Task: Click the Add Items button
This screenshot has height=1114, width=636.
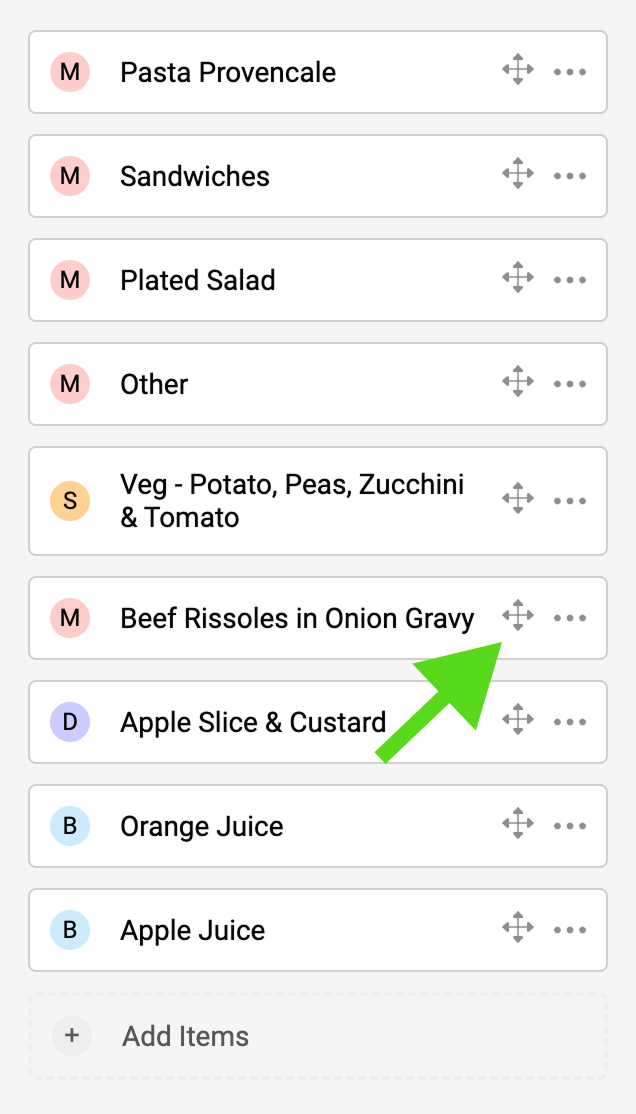Action: [186, 1036]
